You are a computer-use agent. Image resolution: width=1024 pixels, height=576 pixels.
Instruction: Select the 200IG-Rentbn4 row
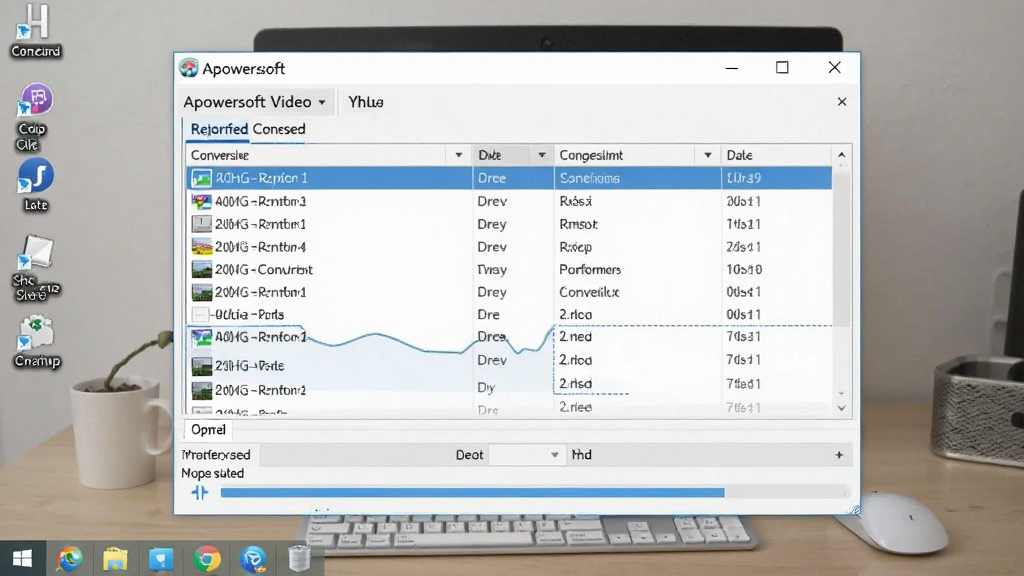pos(509,247)
